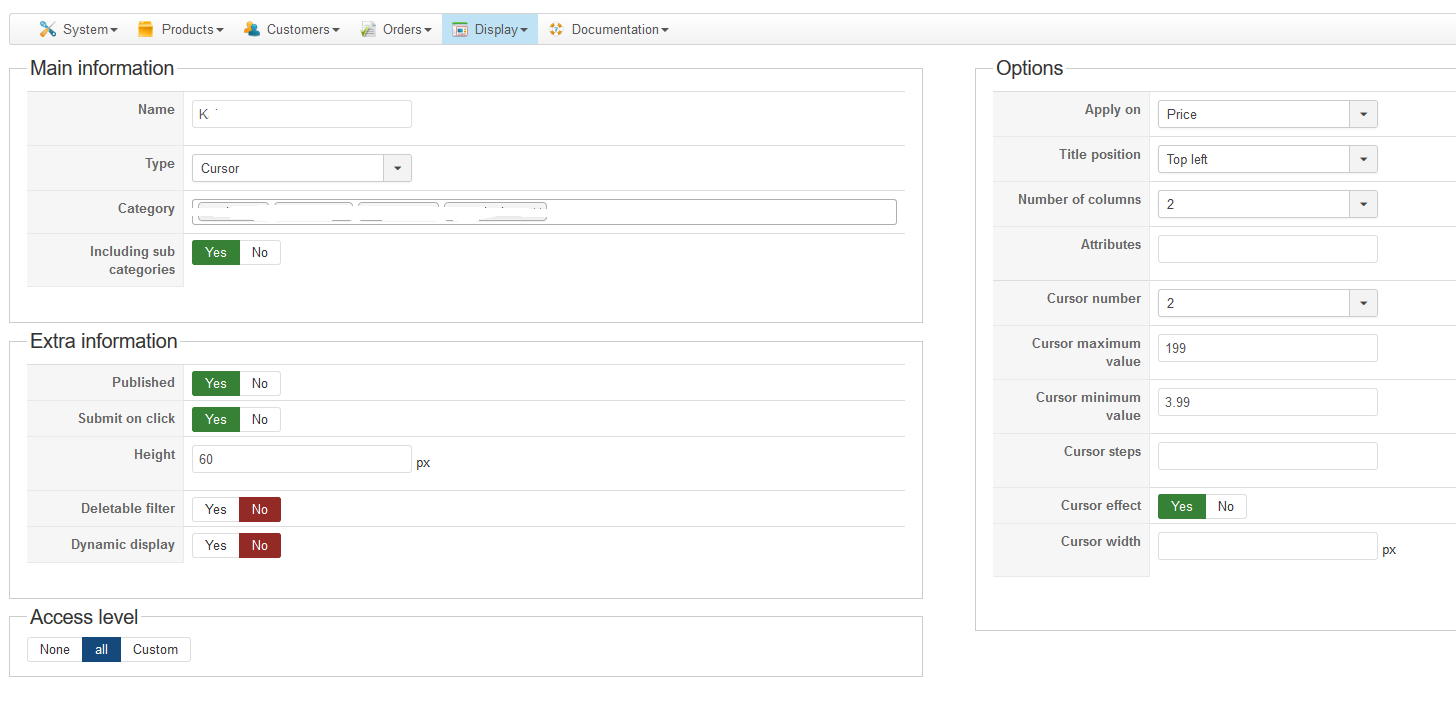
Task: Set Including sub categories to No
Action: pyautogui.click(x=260, y=252)
